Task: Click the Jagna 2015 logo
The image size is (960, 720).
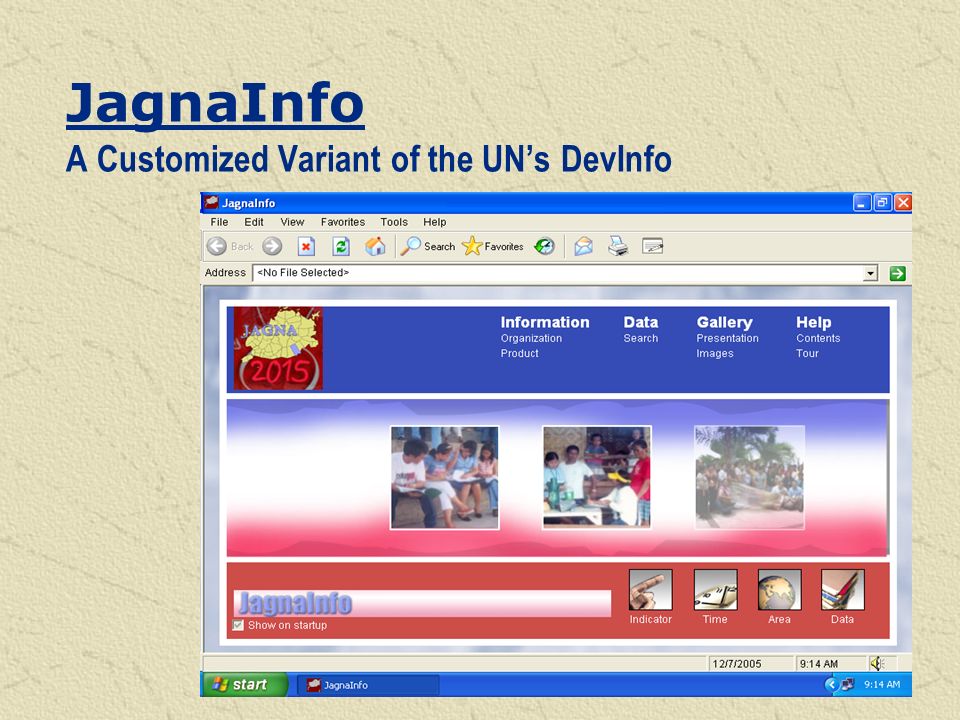Action: click(x=278, y=348)
